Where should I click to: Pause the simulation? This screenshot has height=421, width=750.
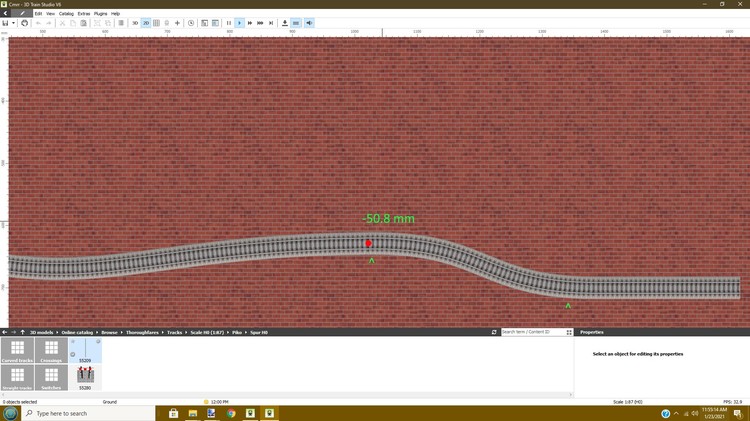click(x=229, y=23)
